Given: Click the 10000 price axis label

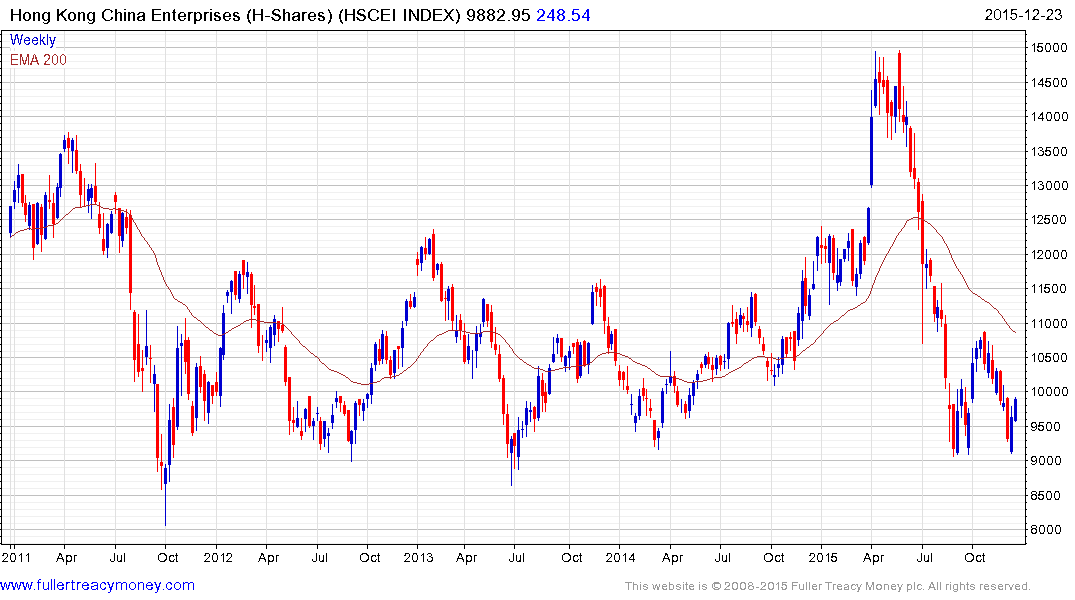Looking at the screenshot, I should (x=1047, y=392).
